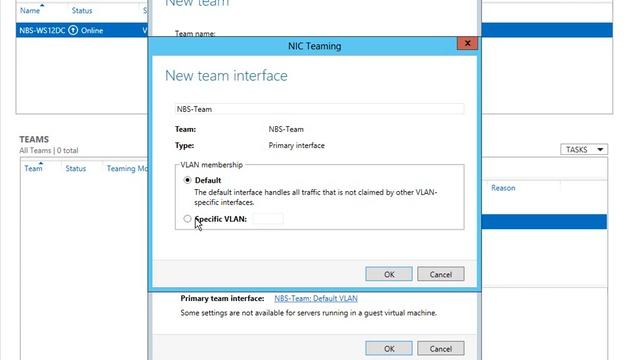
Task: Click the All Teams | 0 total text
Action: click(49, 150)
